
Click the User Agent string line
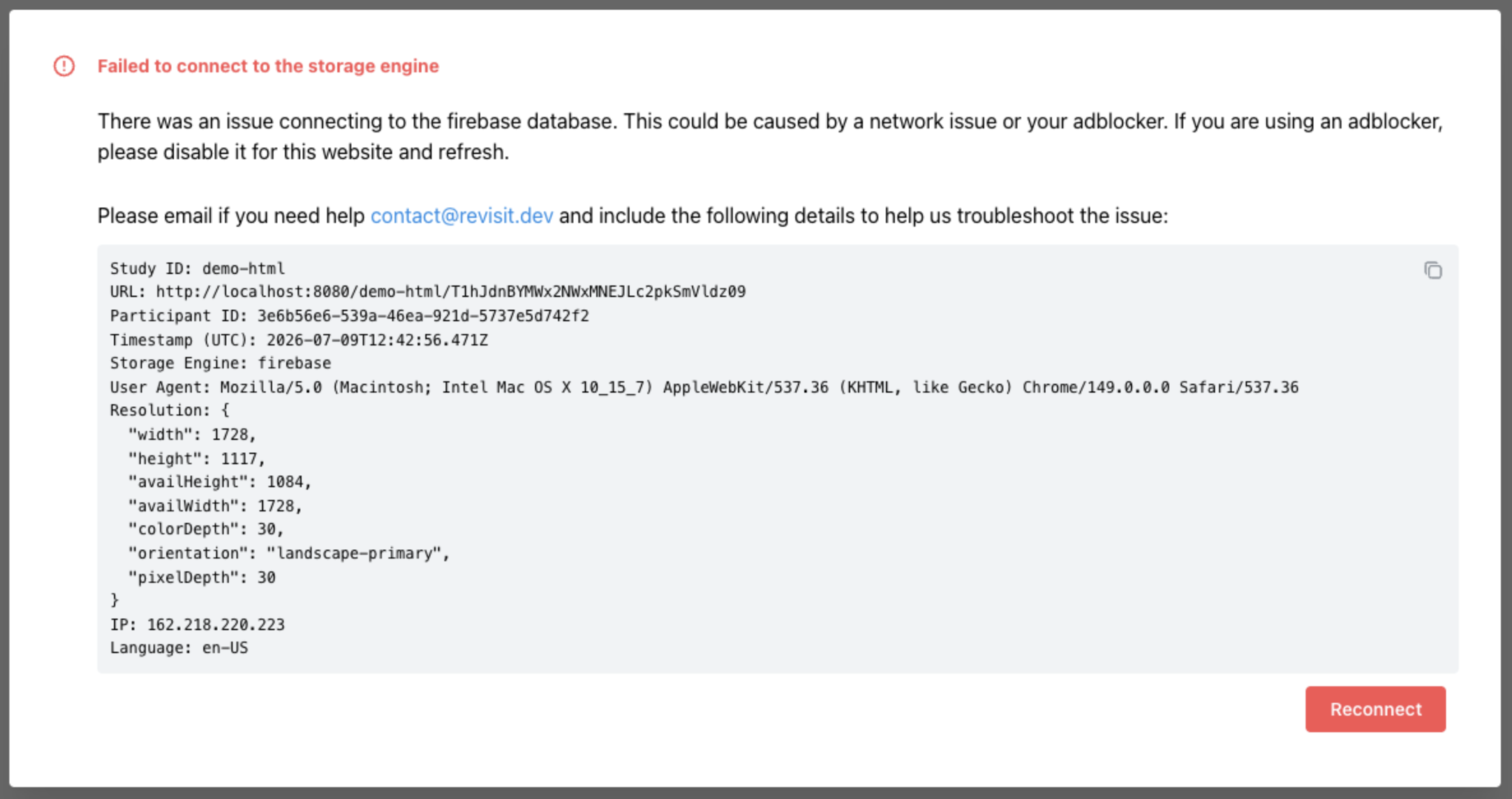(x=704, y=387)
